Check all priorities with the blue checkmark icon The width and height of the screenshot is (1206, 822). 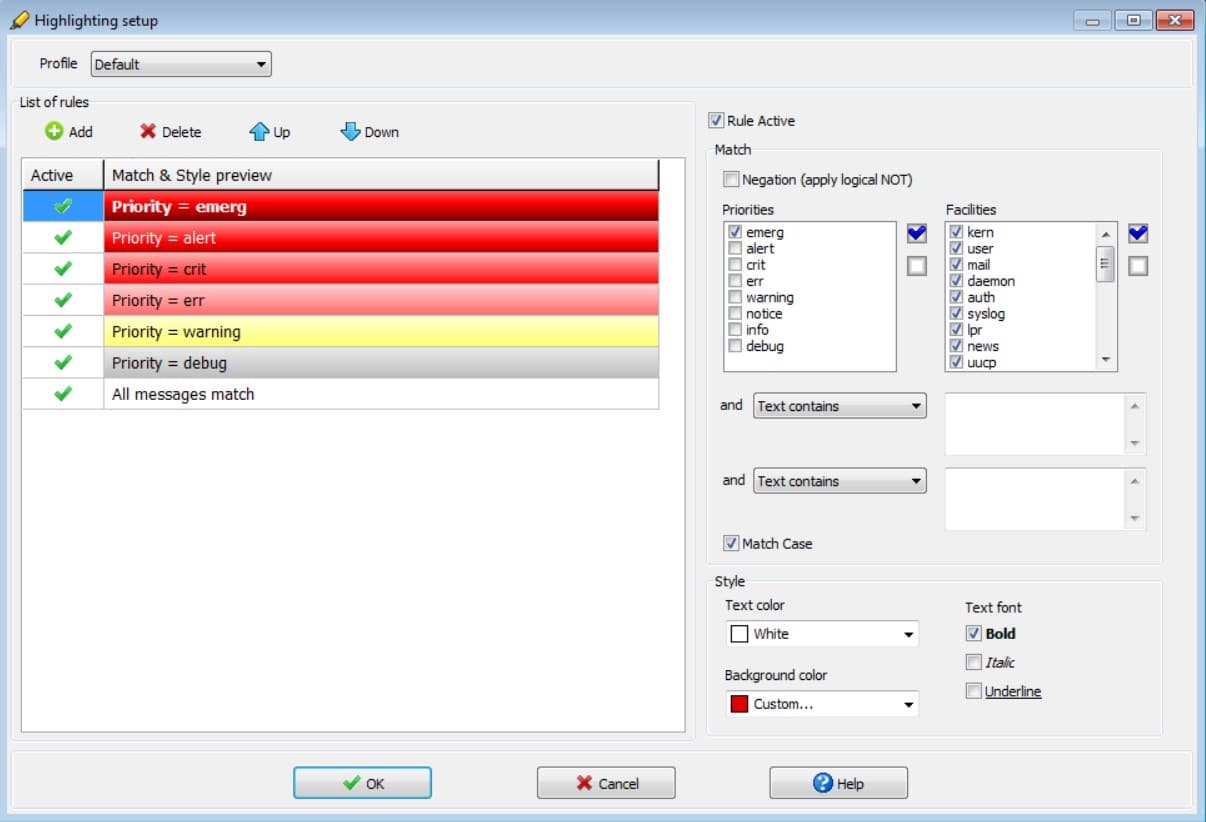(x=917, y=233)
